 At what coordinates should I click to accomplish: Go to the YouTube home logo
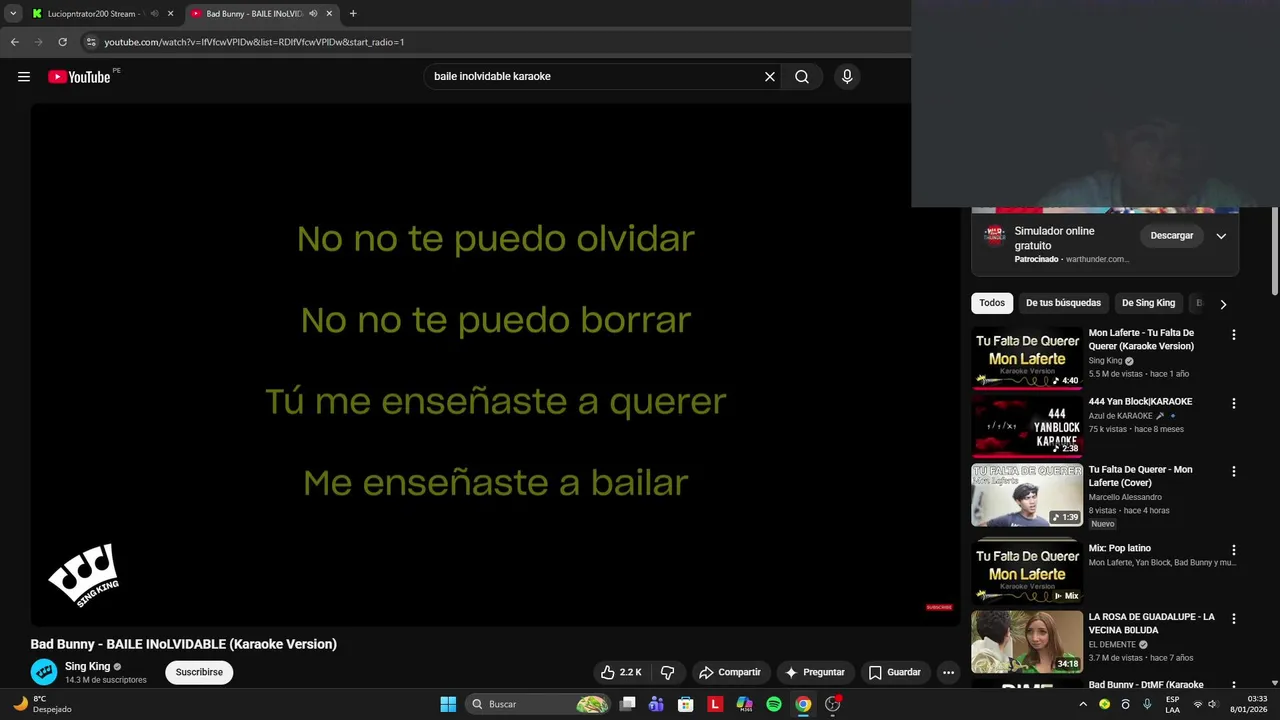point(79,77)
